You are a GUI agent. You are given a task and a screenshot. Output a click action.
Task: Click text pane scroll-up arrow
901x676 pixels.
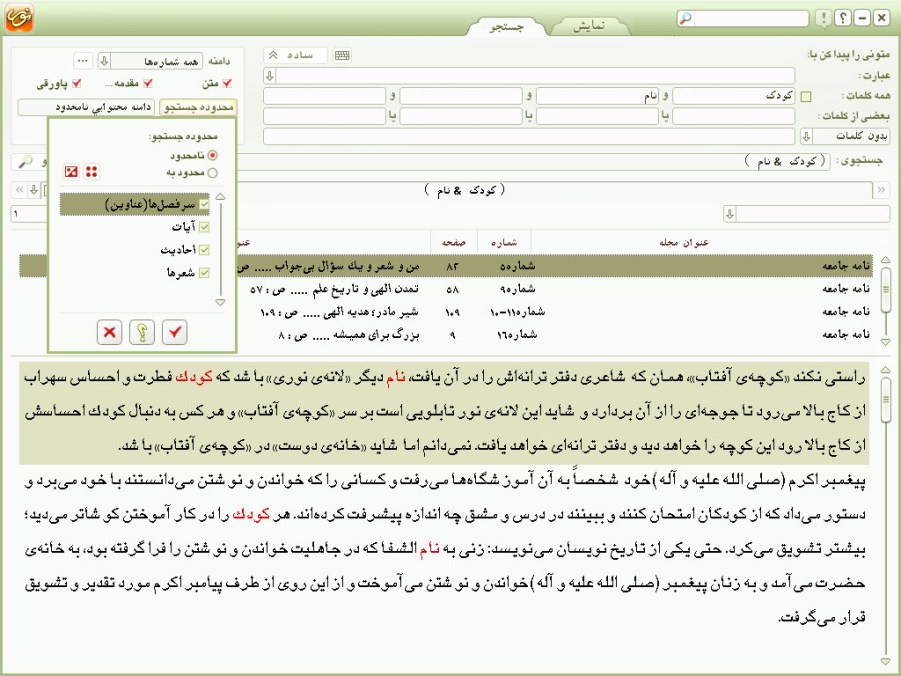click(885, 370)
